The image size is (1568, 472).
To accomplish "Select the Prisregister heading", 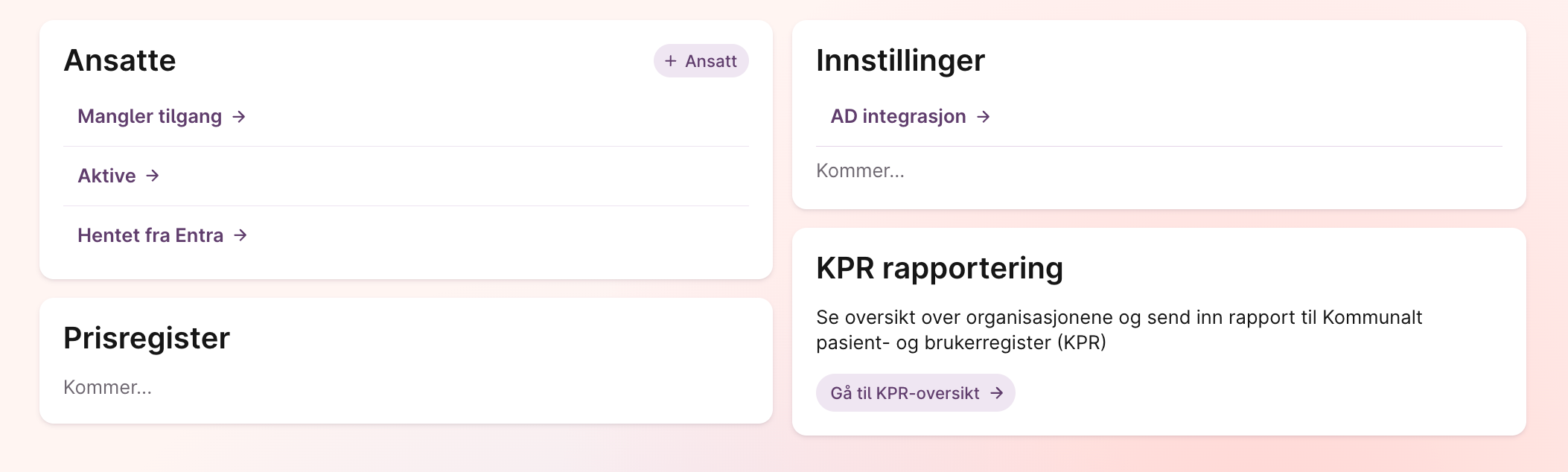I will point(147,338).
